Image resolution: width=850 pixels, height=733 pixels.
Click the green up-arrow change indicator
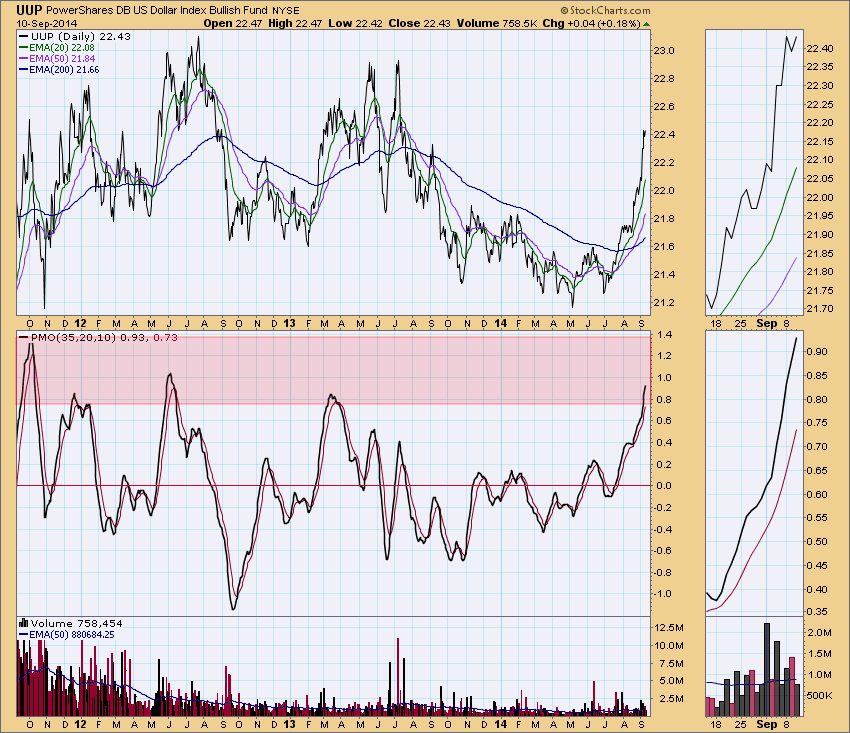[x=646, y=24]
